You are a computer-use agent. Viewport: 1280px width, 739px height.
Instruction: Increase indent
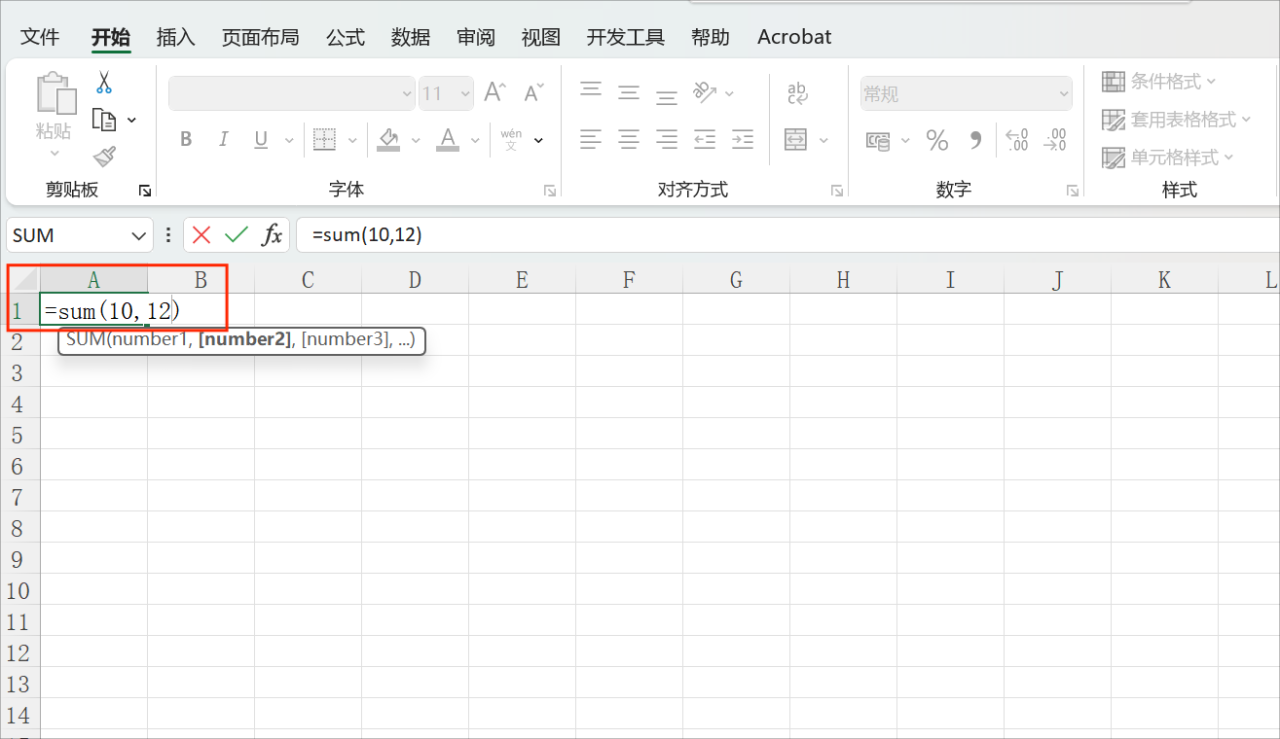[742, 139]
